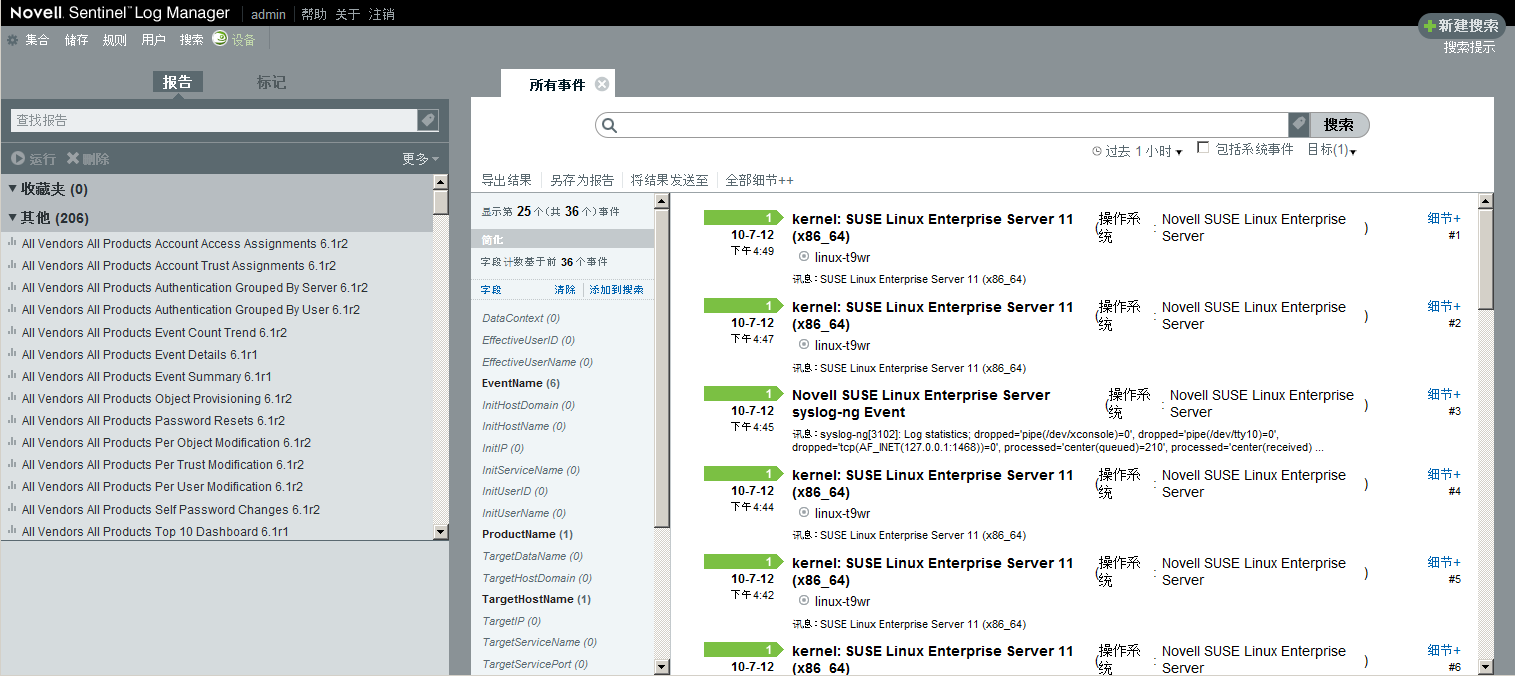Select linux-t9wr radio in event #4
The image size is (1515, 676).
[x=804, y=513]
